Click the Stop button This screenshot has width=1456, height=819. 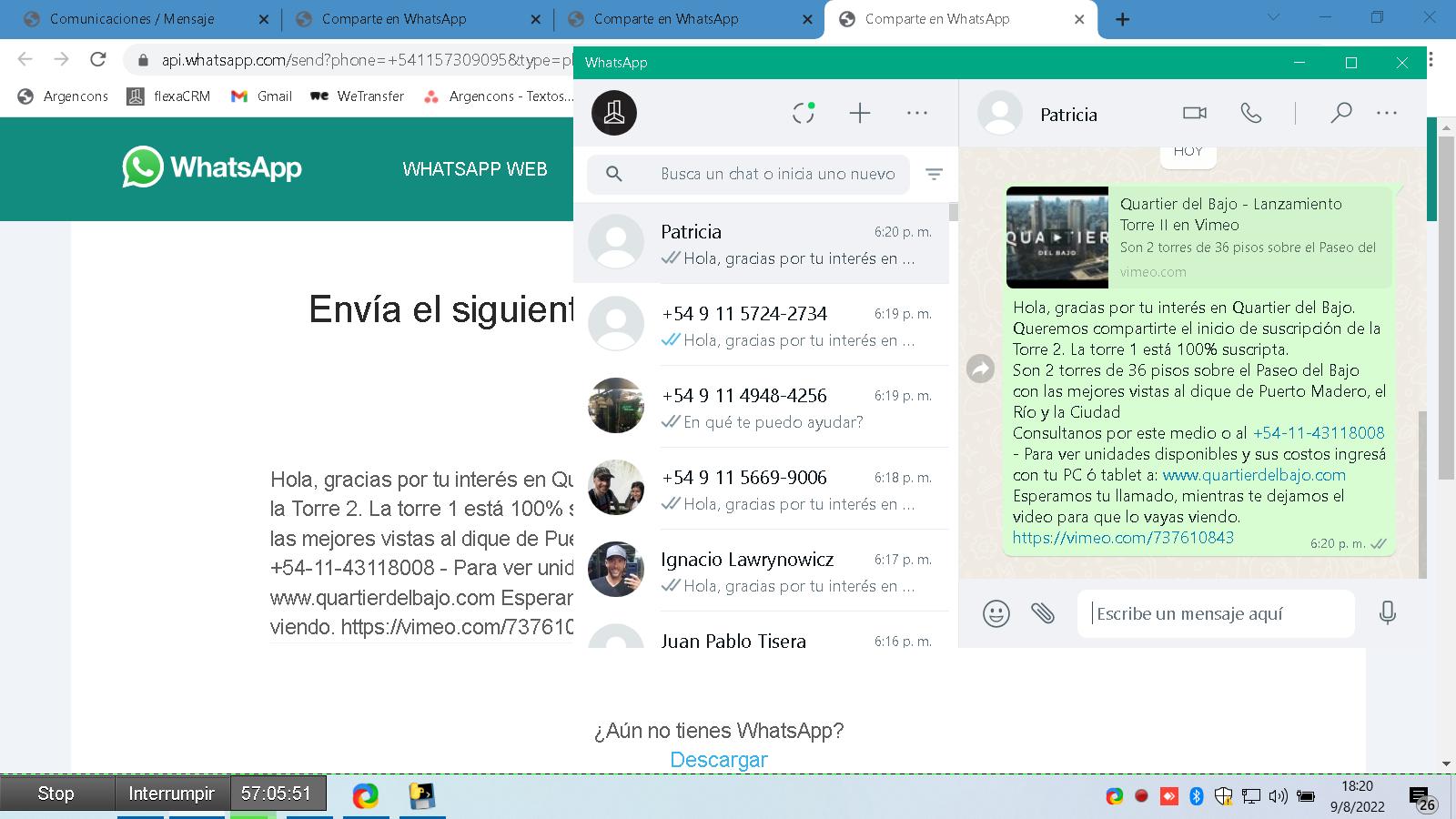[x=56, y=794]
